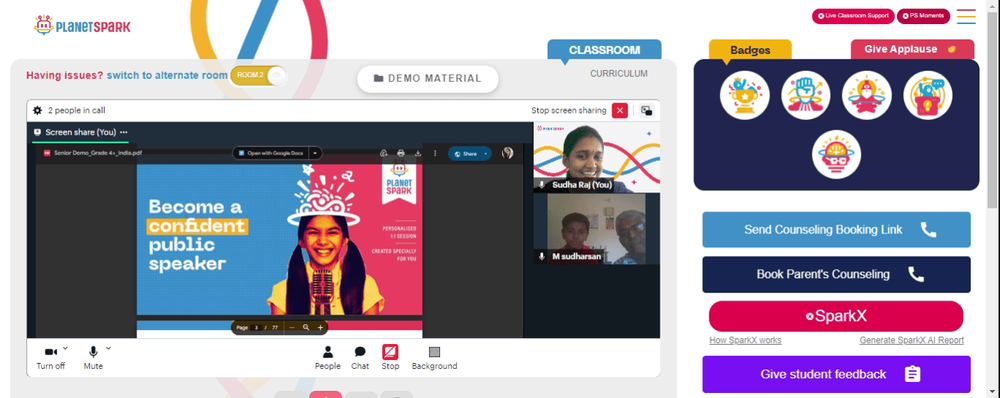Award the lightbulb podium badge
The width and height of the screenshot is (1000, 398).
click(927, 96)
